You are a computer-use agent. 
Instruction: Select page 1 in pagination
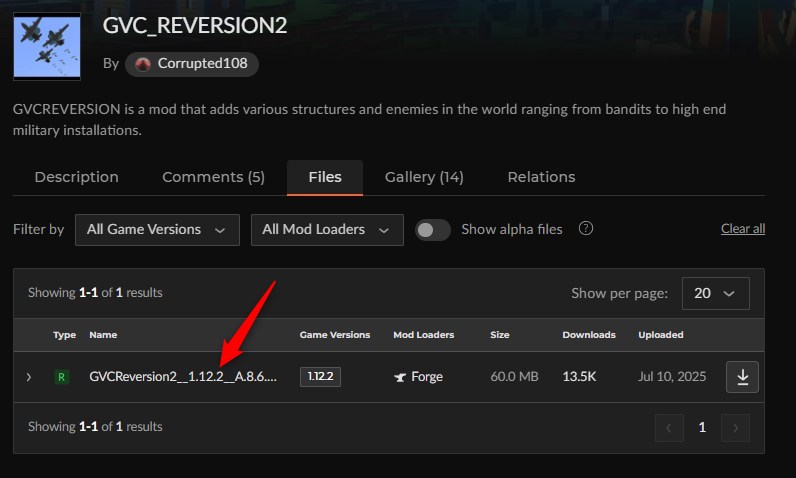tap(702, 428)
